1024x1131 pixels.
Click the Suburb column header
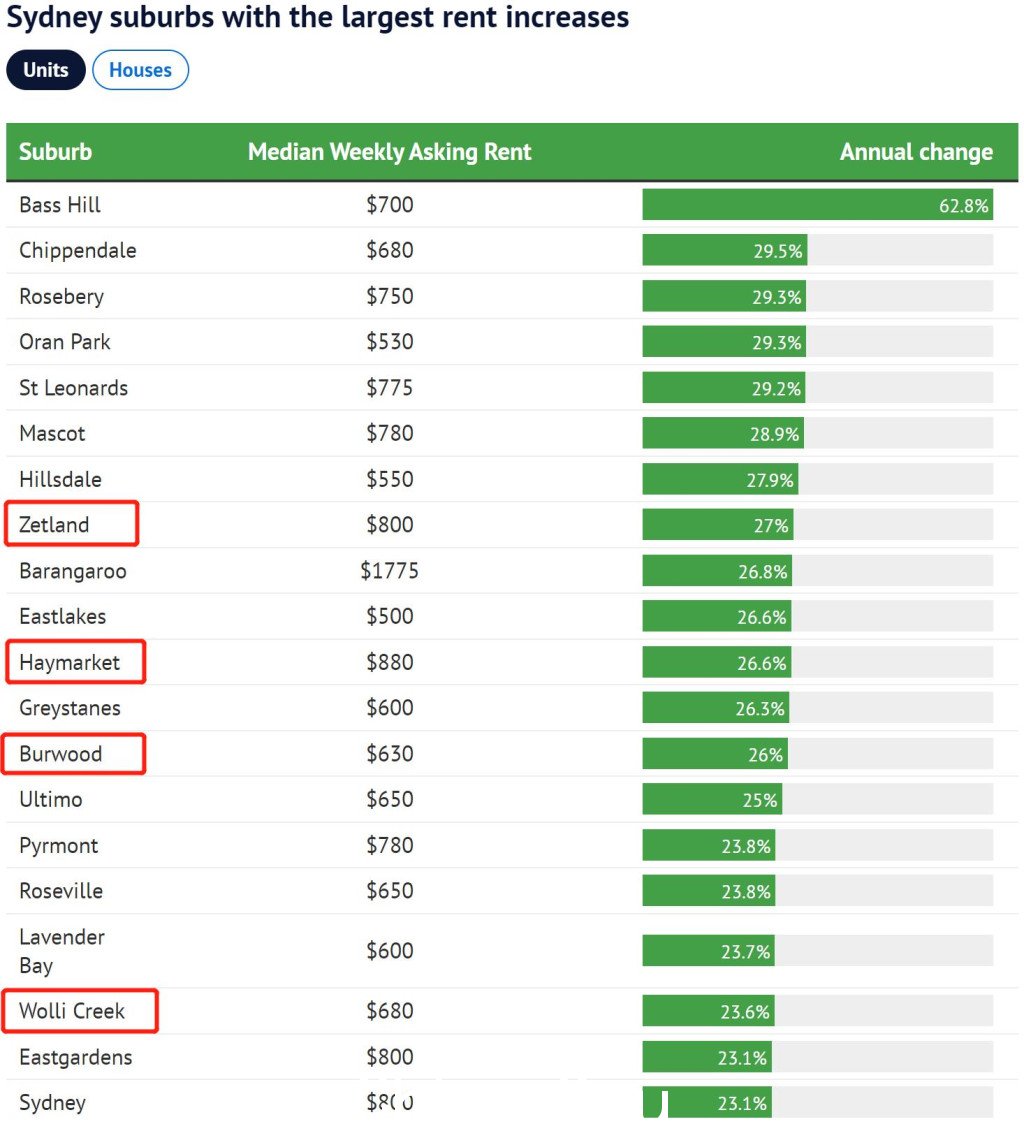[x=55, y=152]
